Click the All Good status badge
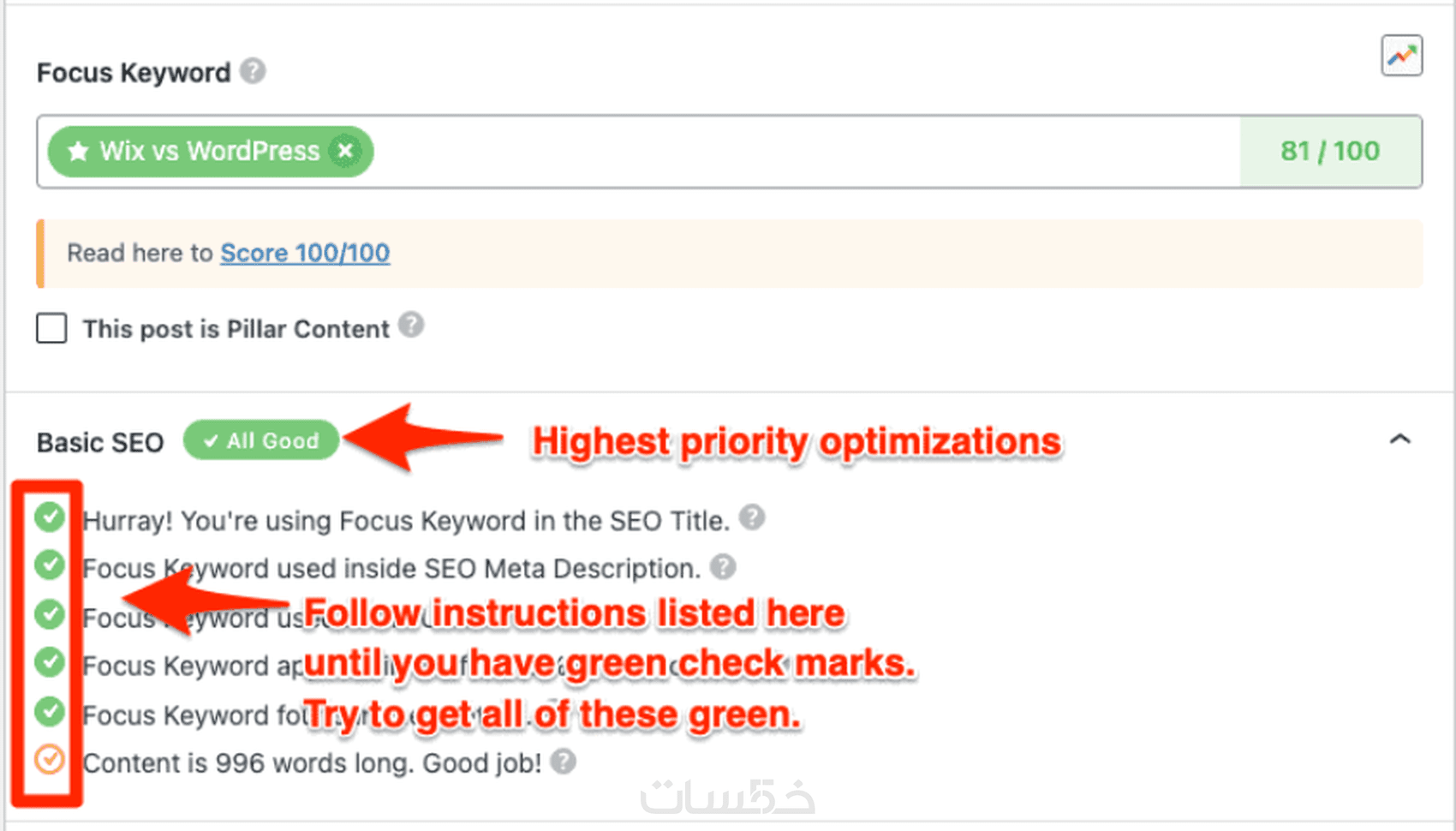This screenshot has height=831, width=1456. 261,440
